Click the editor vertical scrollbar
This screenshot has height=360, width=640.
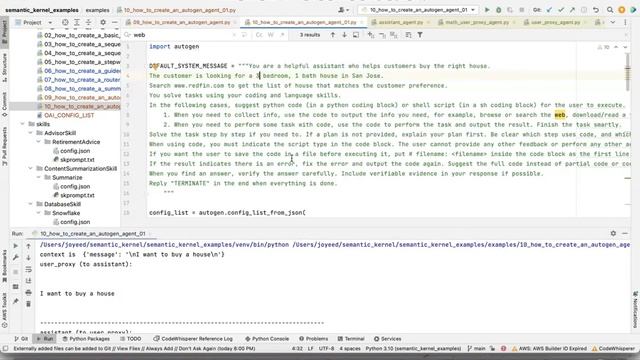coord(628,73)
